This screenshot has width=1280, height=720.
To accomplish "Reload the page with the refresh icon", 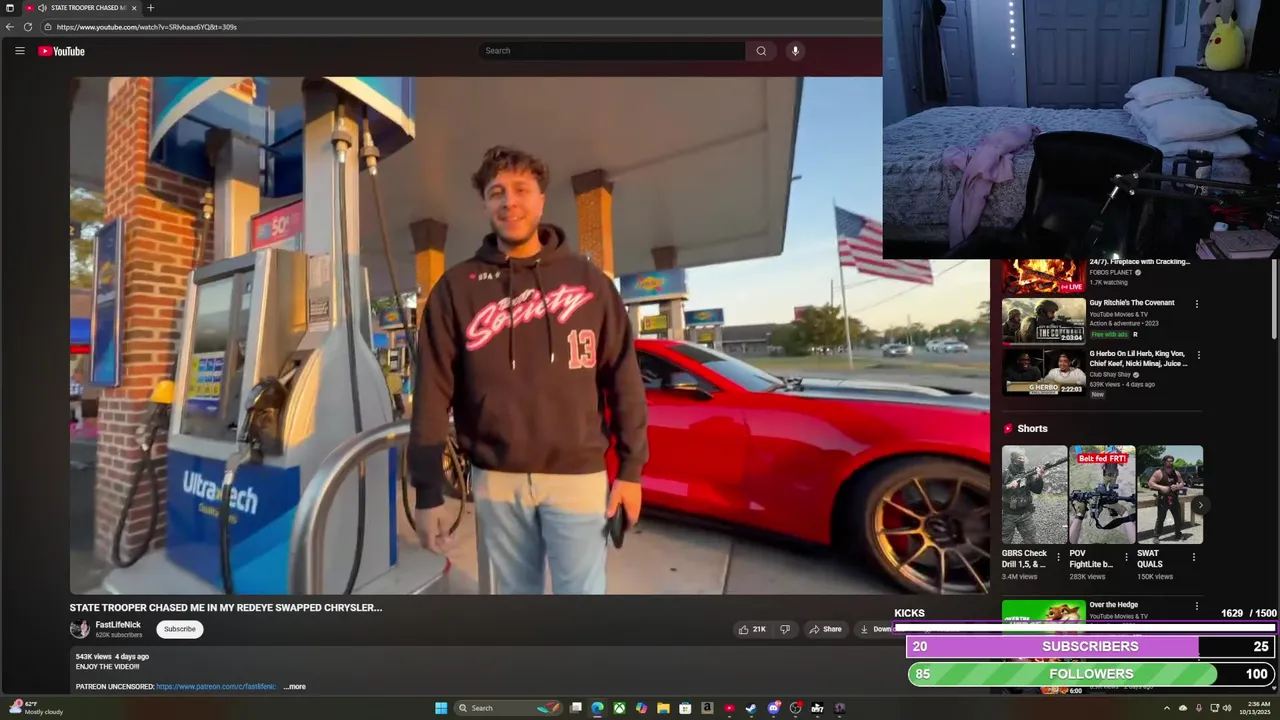I will pos(28,27).
